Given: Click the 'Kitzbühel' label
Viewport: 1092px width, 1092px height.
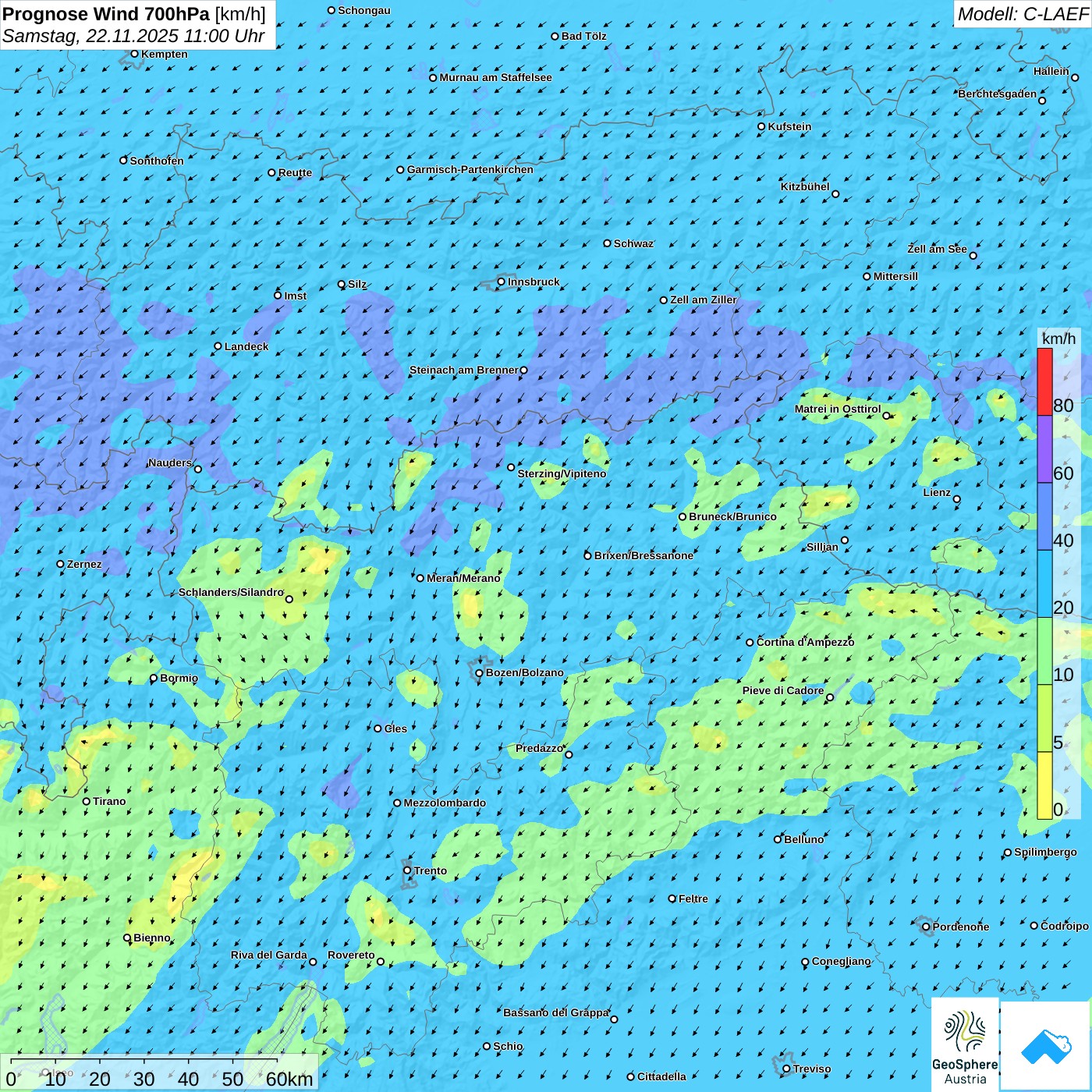Looking at the screenshot, I should pyautogui.click(x=805, y=186).
